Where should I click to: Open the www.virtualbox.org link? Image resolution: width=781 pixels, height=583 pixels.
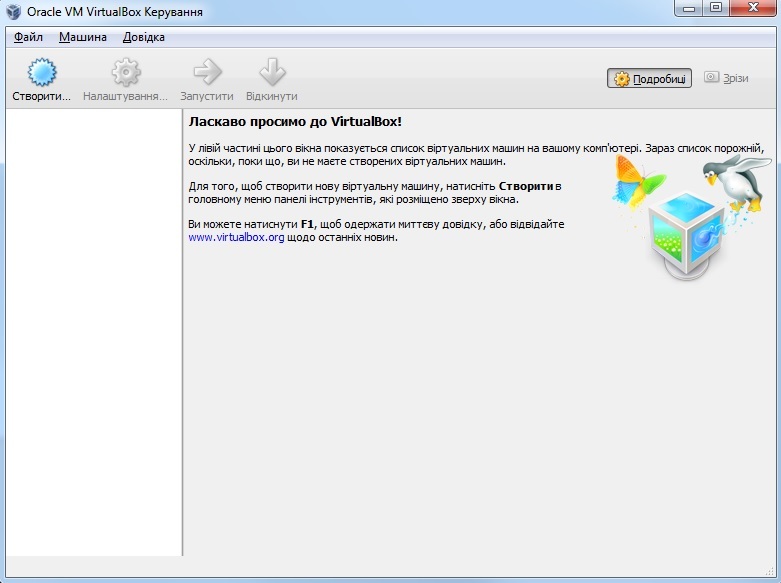click(236, 237)
